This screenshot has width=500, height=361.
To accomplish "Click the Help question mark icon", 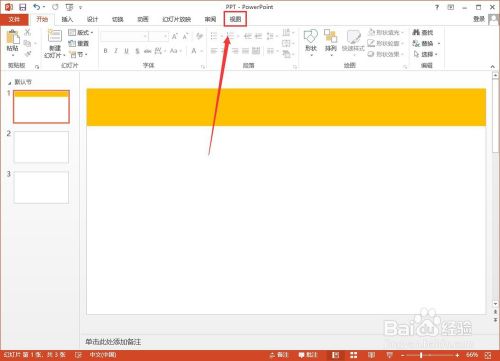I will (437, 7).
